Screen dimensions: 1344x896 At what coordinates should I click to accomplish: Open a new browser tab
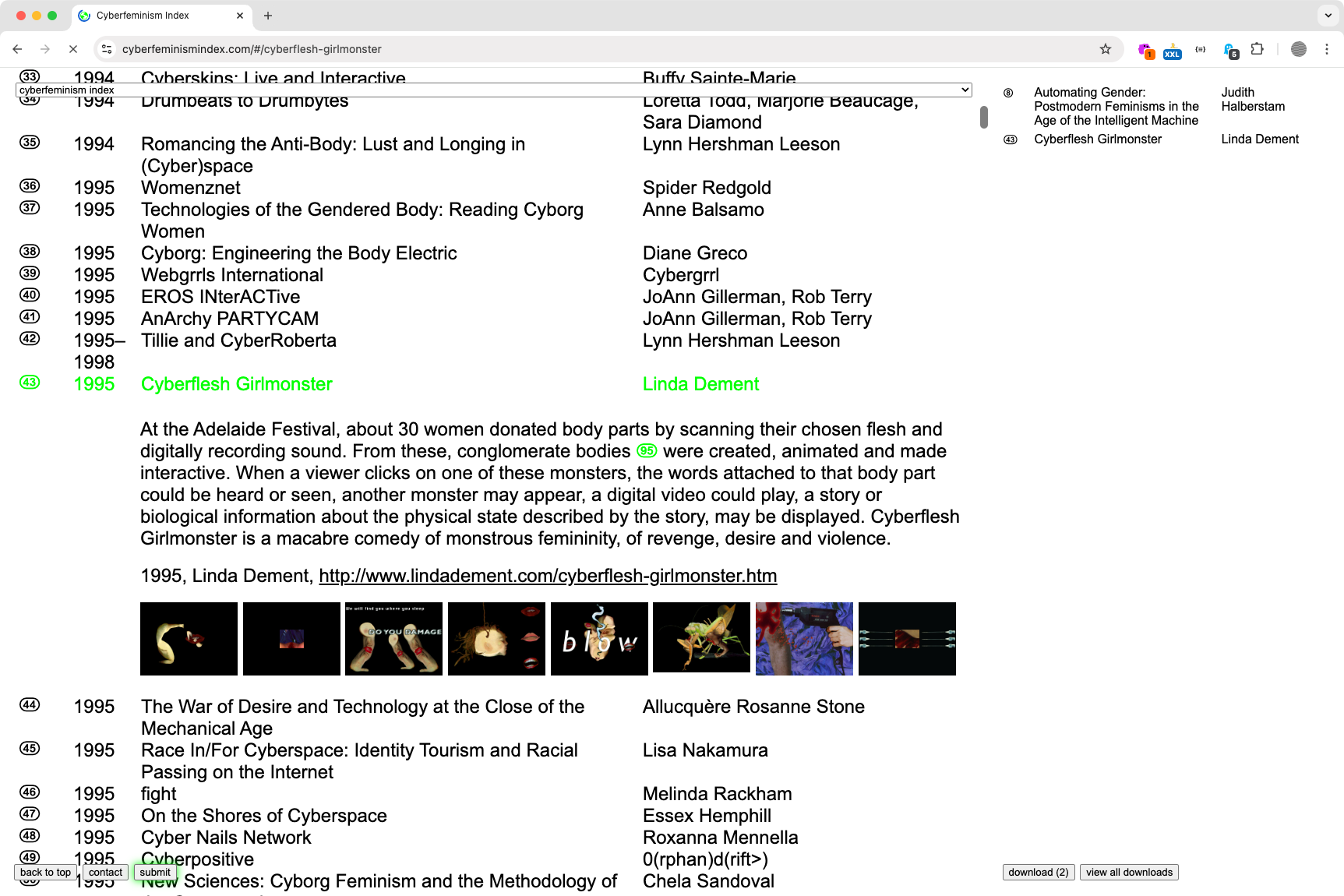click(x=267, y=16)
